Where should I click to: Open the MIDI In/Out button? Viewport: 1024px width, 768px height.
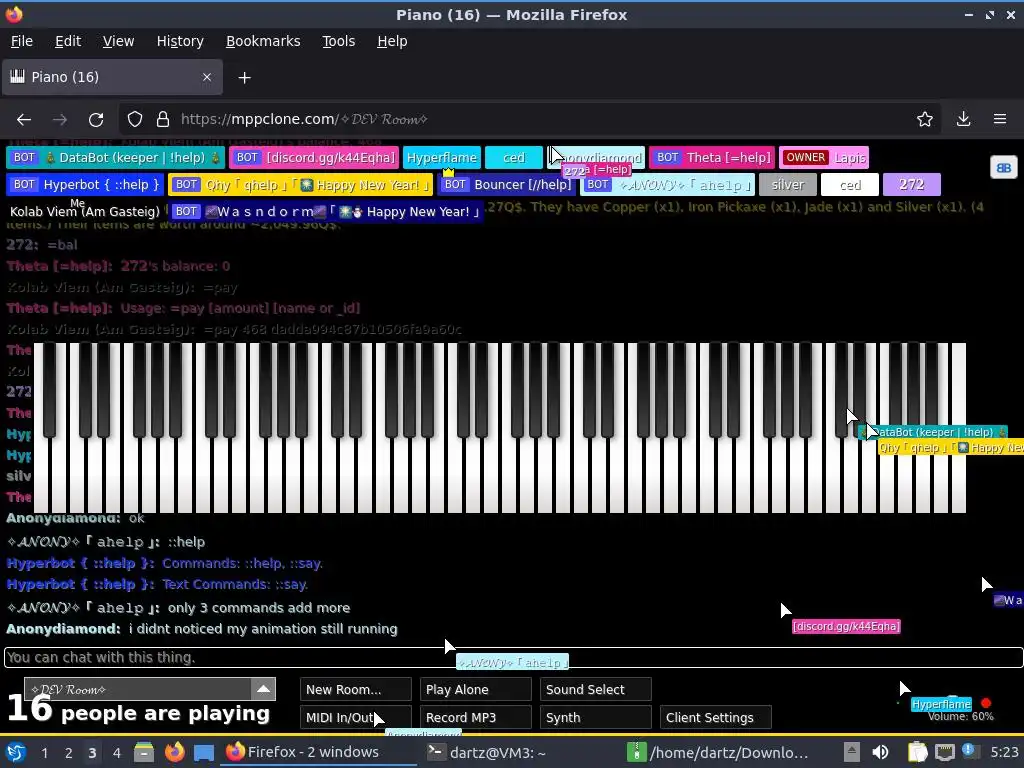[x=355, y=718]
